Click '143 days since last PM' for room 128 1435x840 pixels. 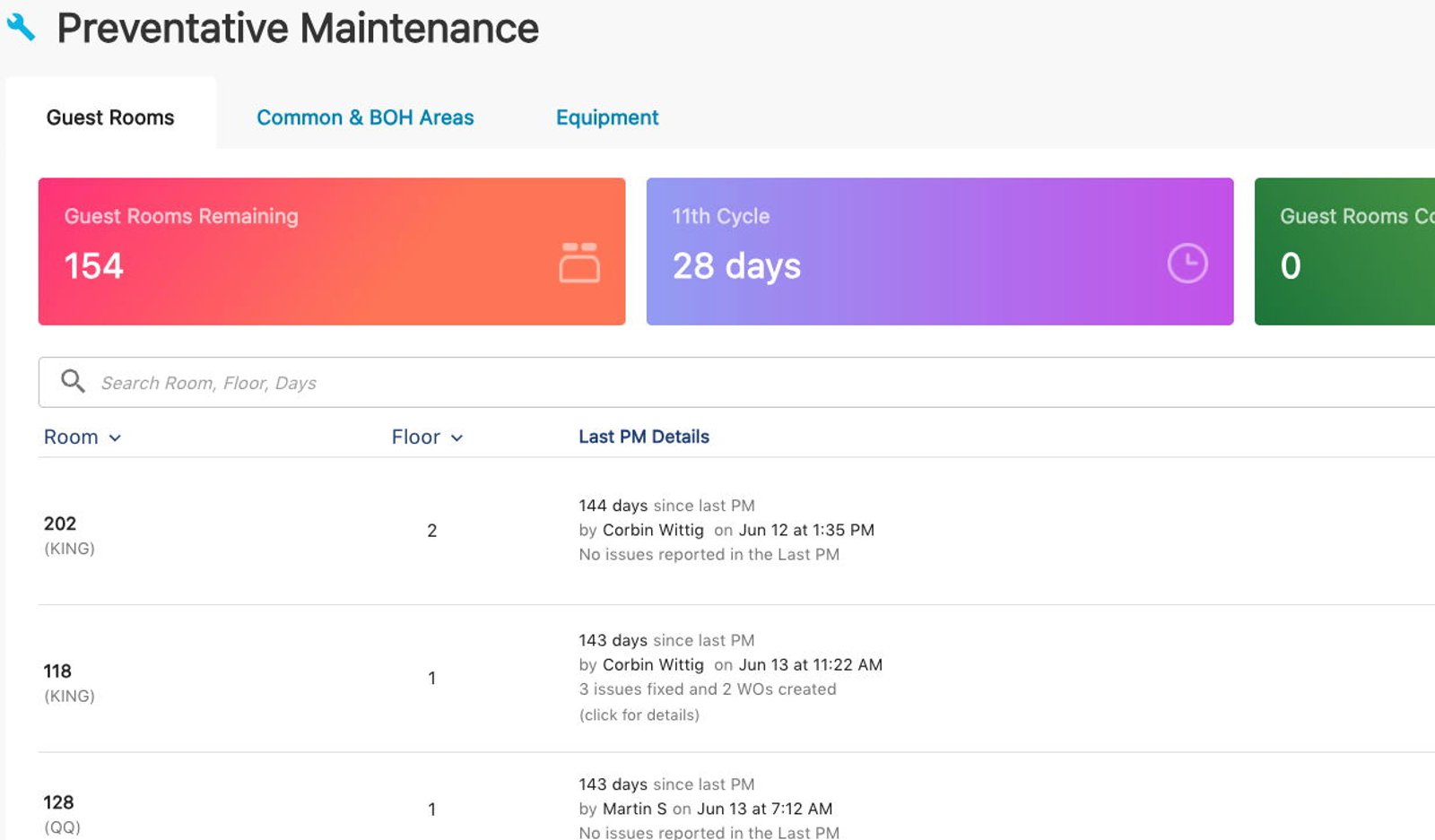tap(666, 784)
